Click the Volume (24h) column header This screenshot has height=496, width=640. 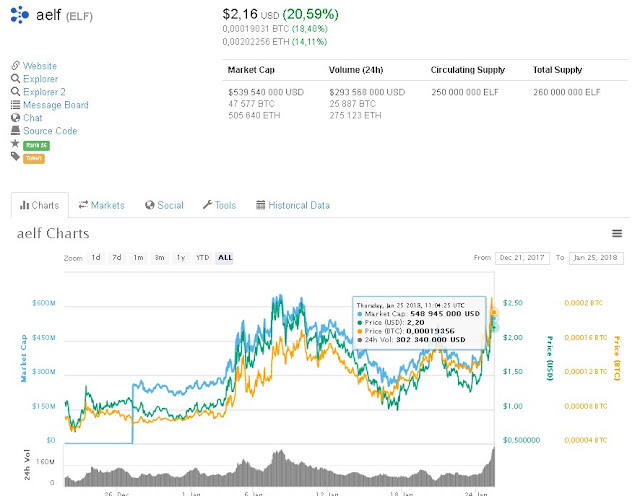point(356,70)
